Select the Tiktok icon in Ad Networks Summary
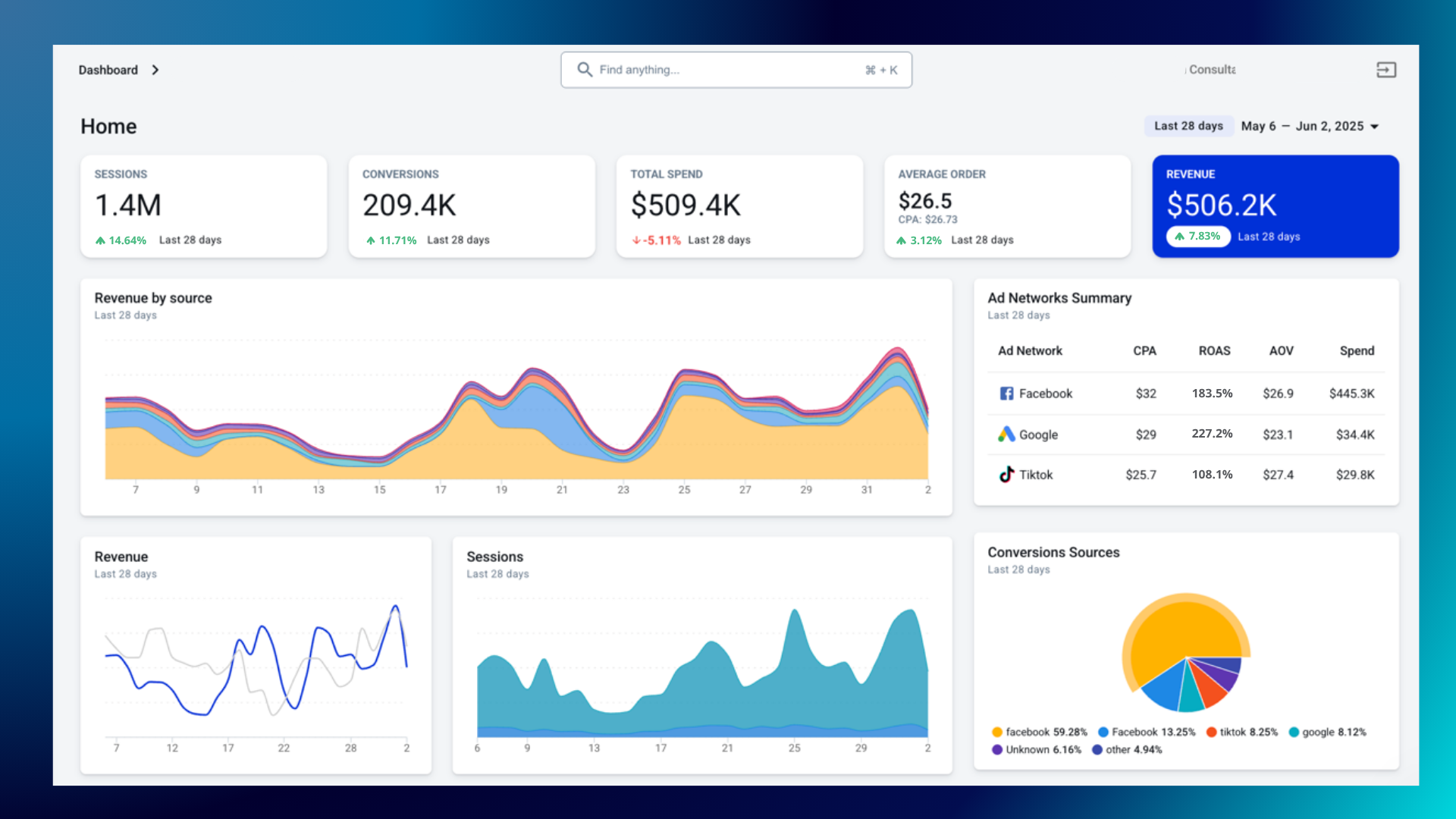Screen dimensions: 1456x819 [x=1006, y=474]
